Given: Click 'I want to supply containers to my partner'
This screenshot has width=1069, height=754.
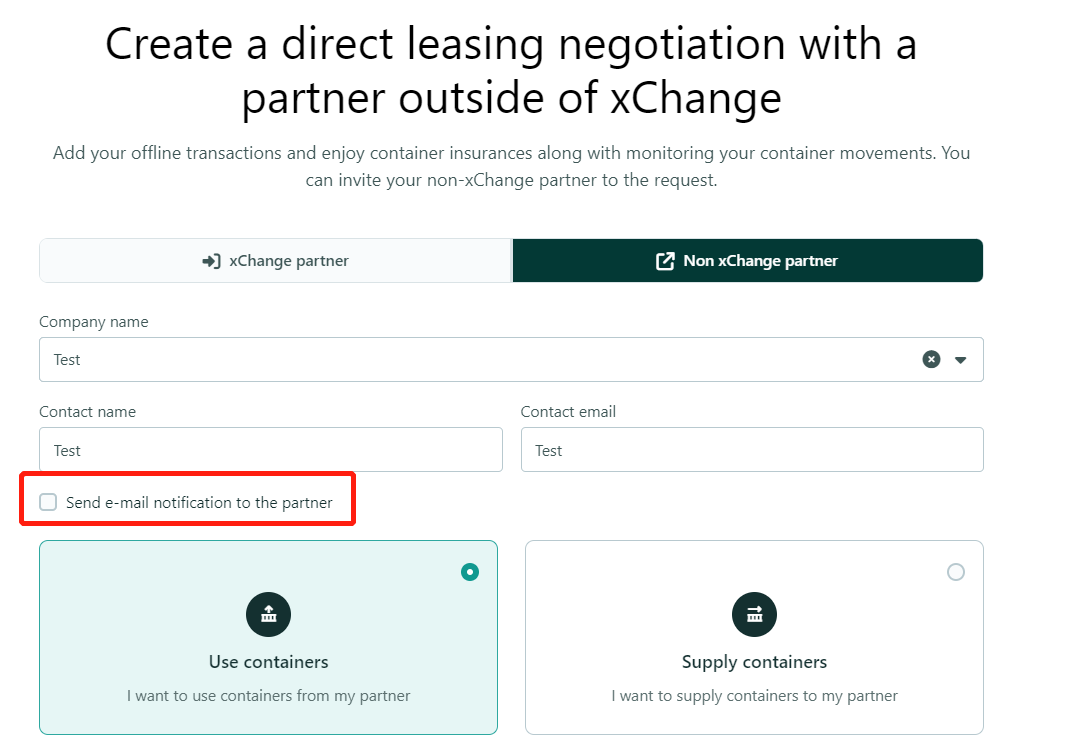Looking at the screenshot, I should coord(754,696).
